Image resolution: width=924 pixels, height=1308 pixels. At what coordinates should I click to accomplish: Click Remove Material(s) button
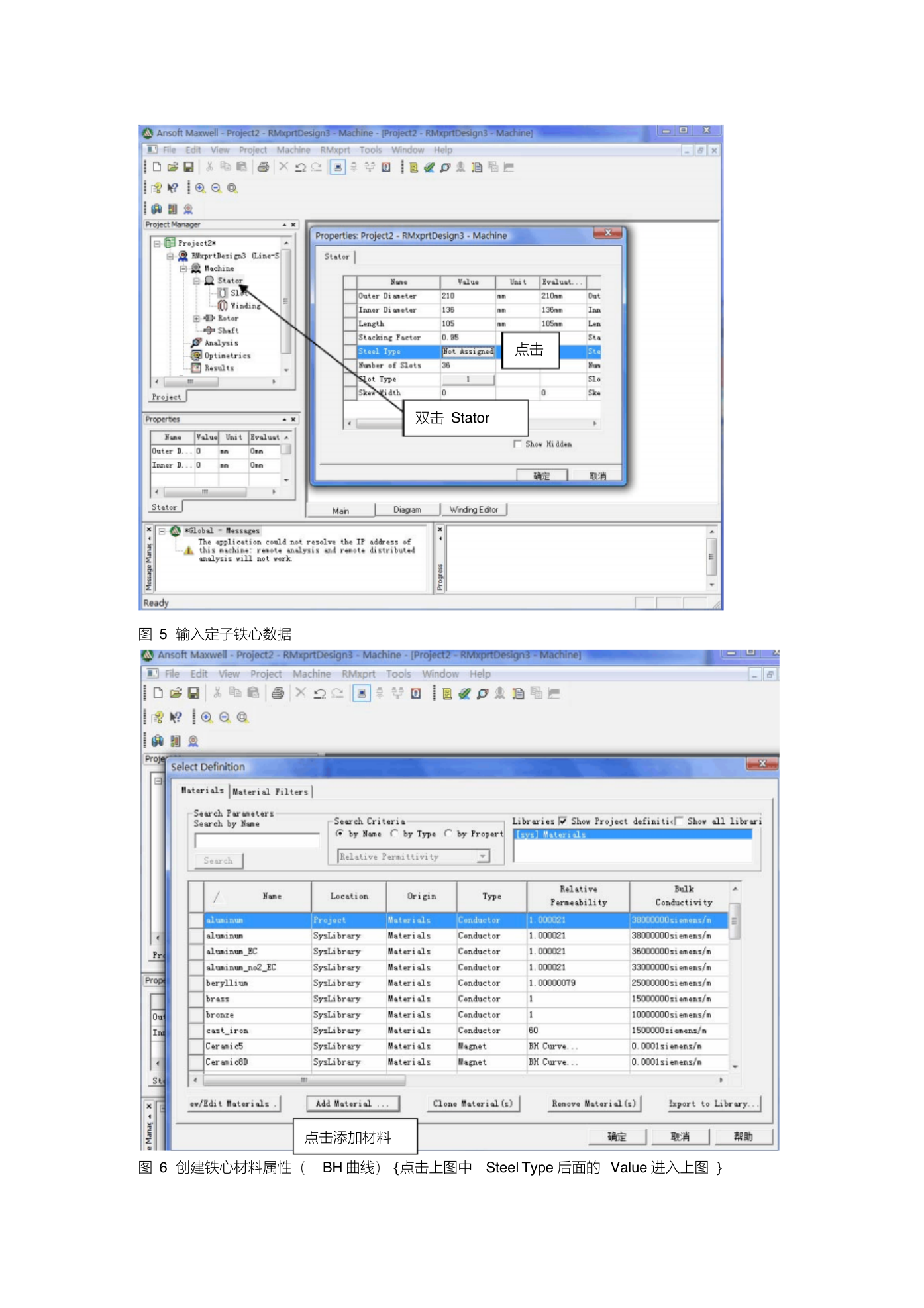593,1103
